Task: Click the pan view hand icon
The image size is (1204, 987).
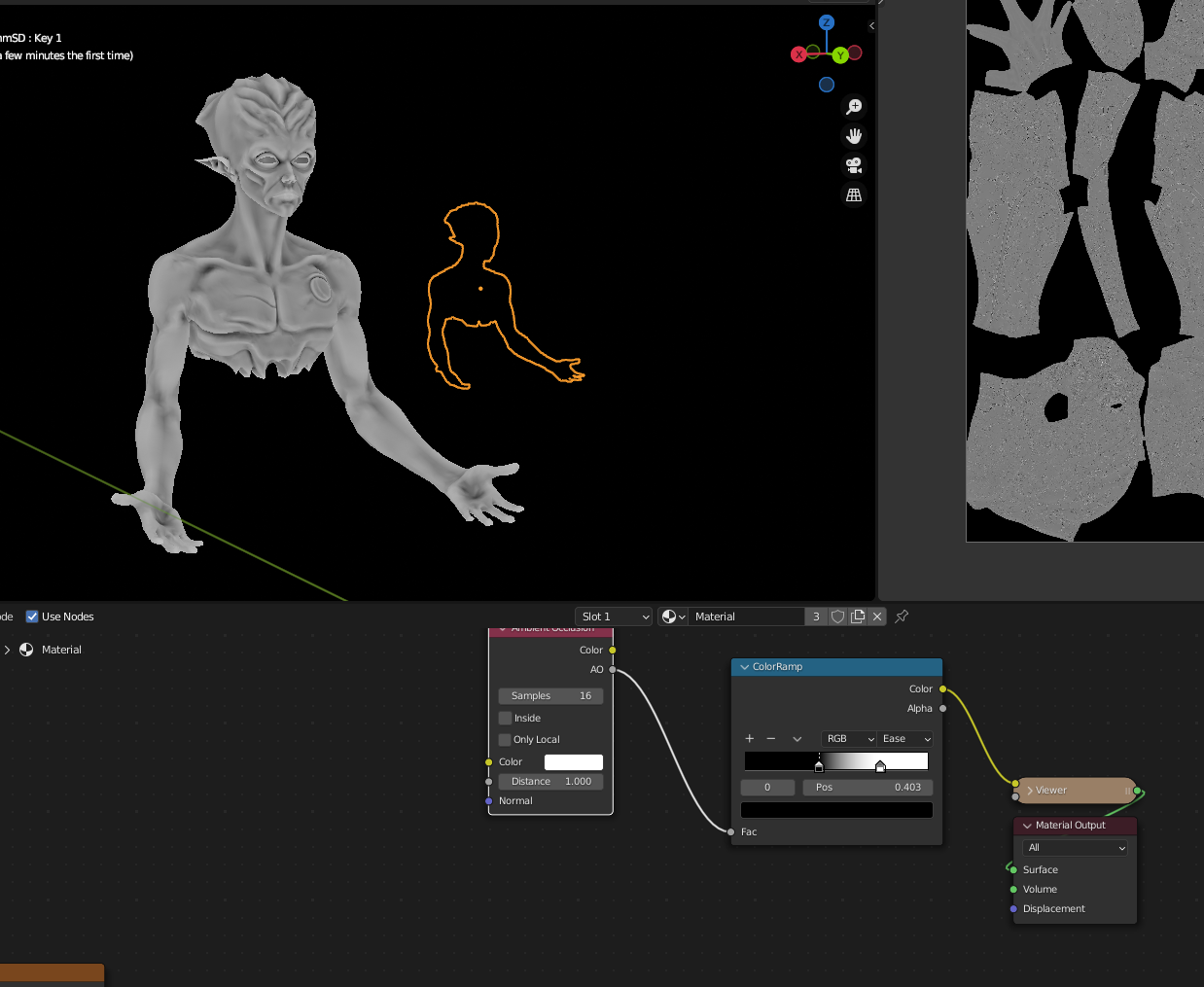Action: [x=854, y=136]
